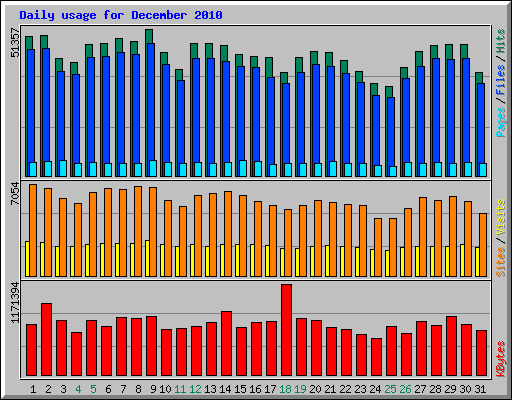Click the cyan Pages bar for day 3
This screenshot has width=512, height=400.
click(x=63, y=168)
